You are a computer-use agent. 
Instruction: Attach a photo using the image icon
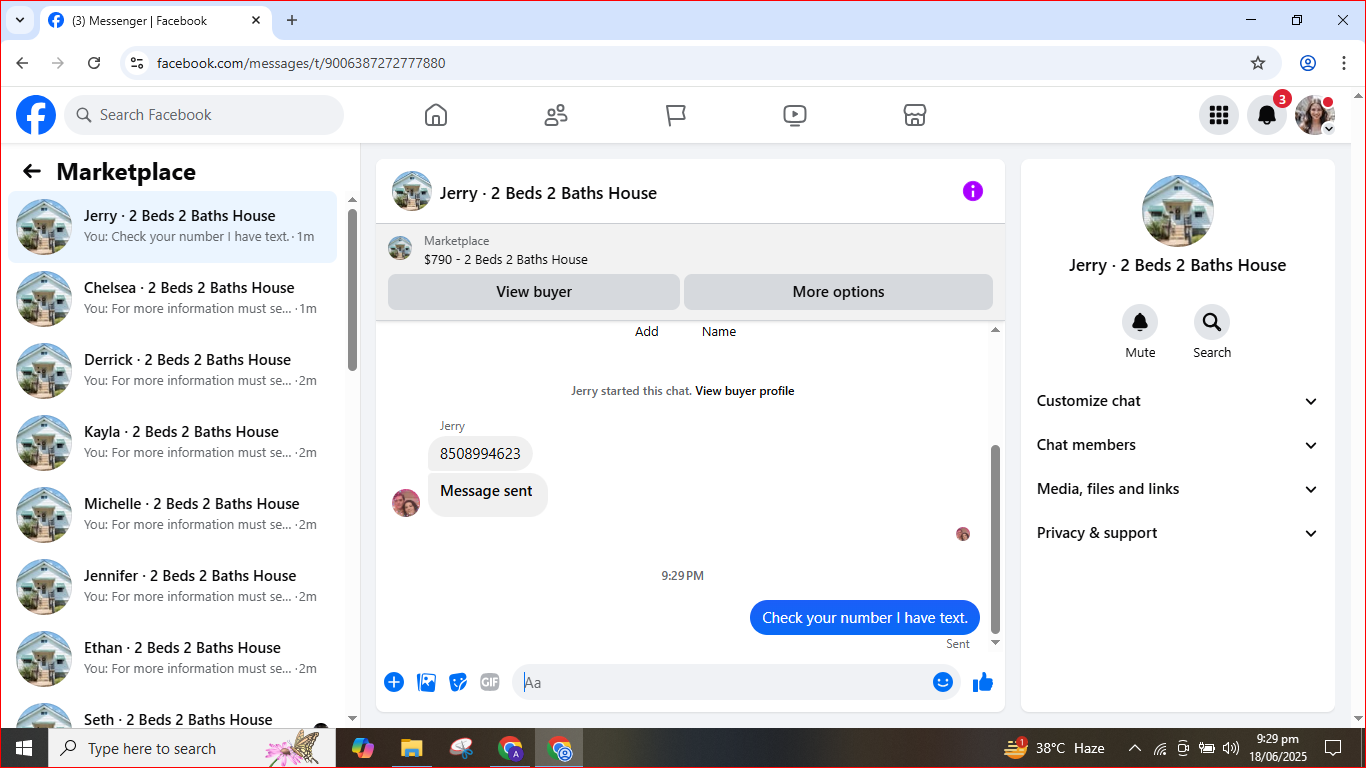coord(427,682)
